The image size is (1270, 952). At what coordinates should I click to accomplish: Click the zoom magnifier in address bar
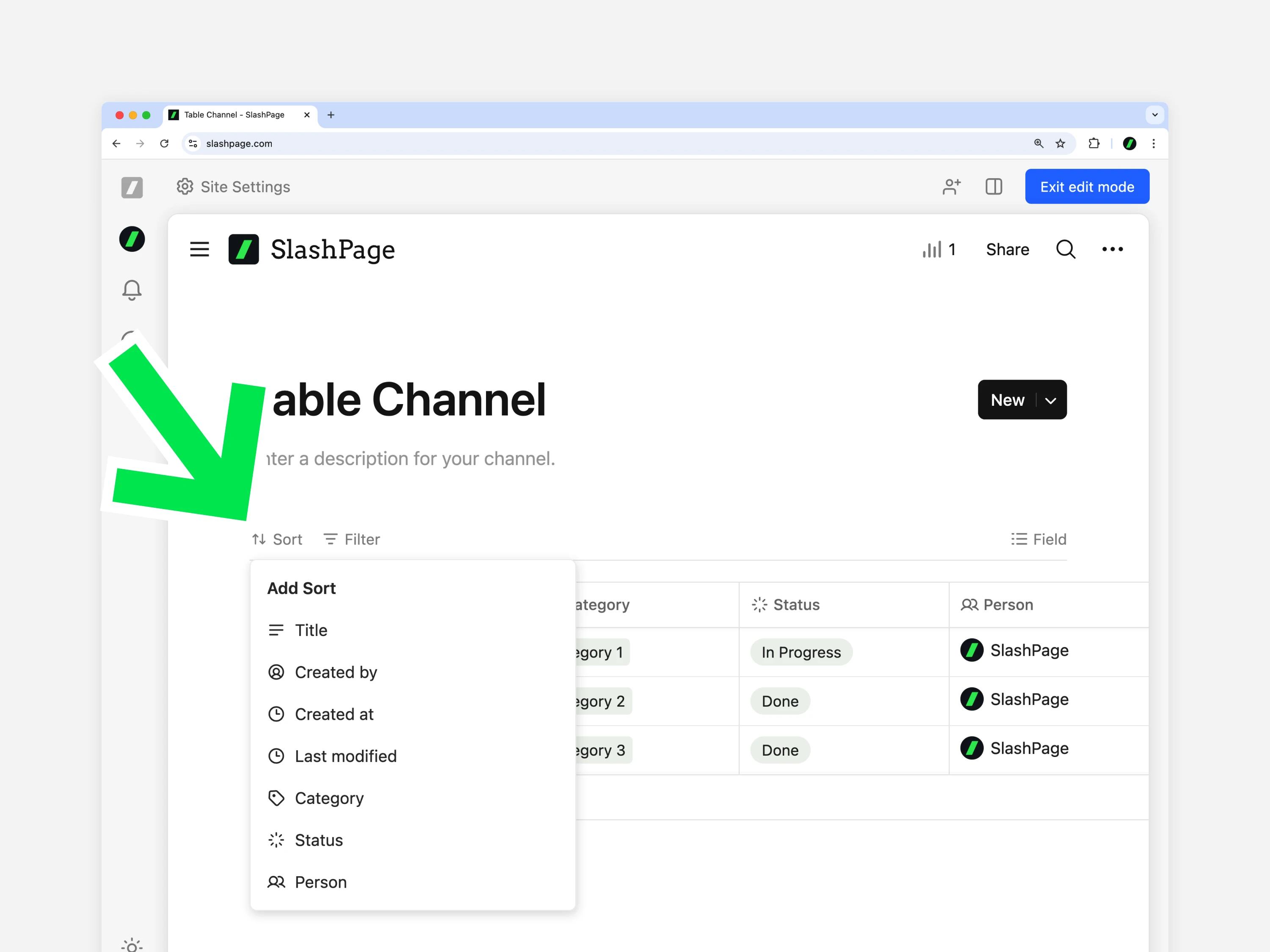(1038, 143)
